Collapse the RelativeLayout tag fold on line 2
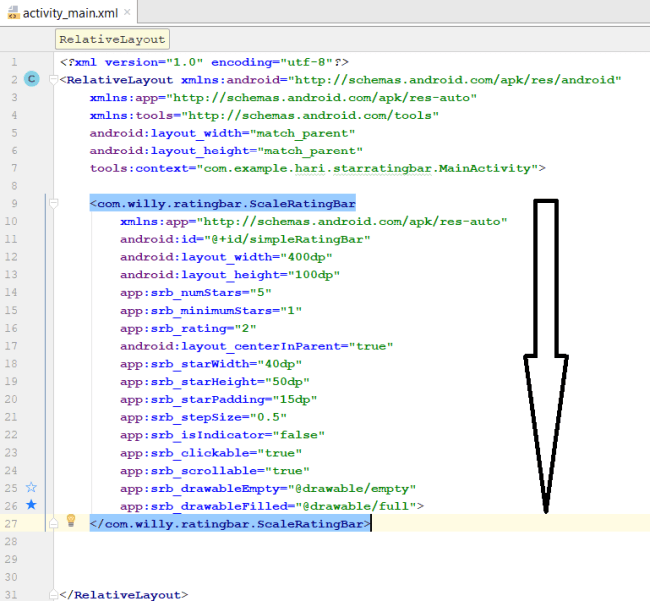 [x=53, y=79]
